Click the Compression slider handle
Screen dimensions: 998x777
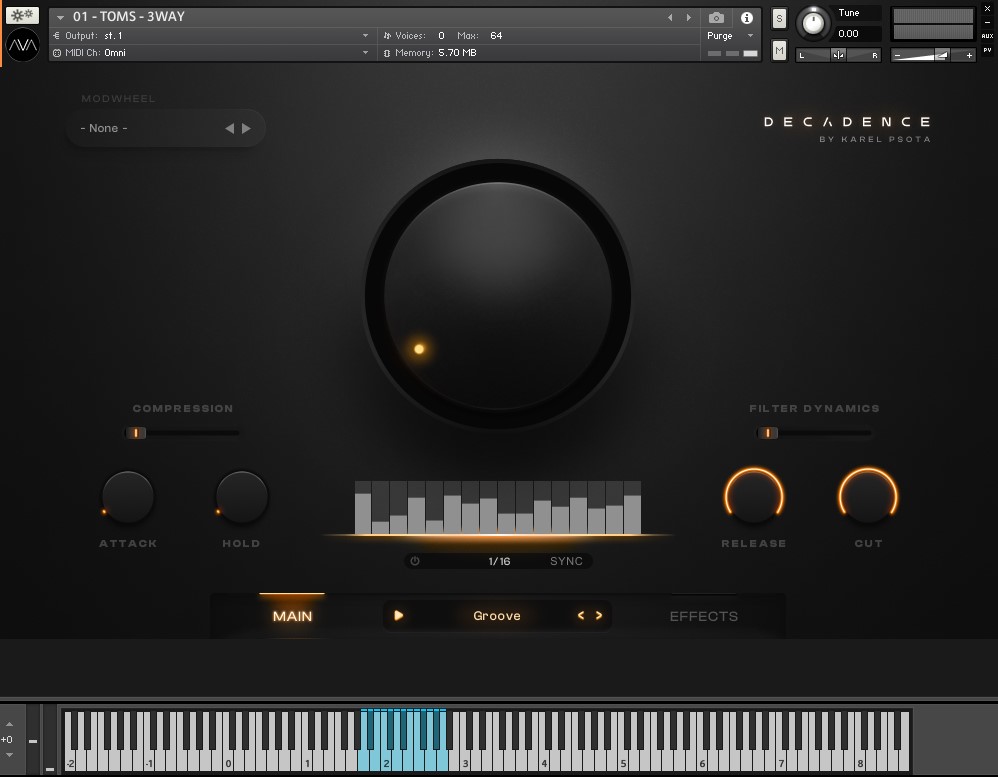[137, 433]
